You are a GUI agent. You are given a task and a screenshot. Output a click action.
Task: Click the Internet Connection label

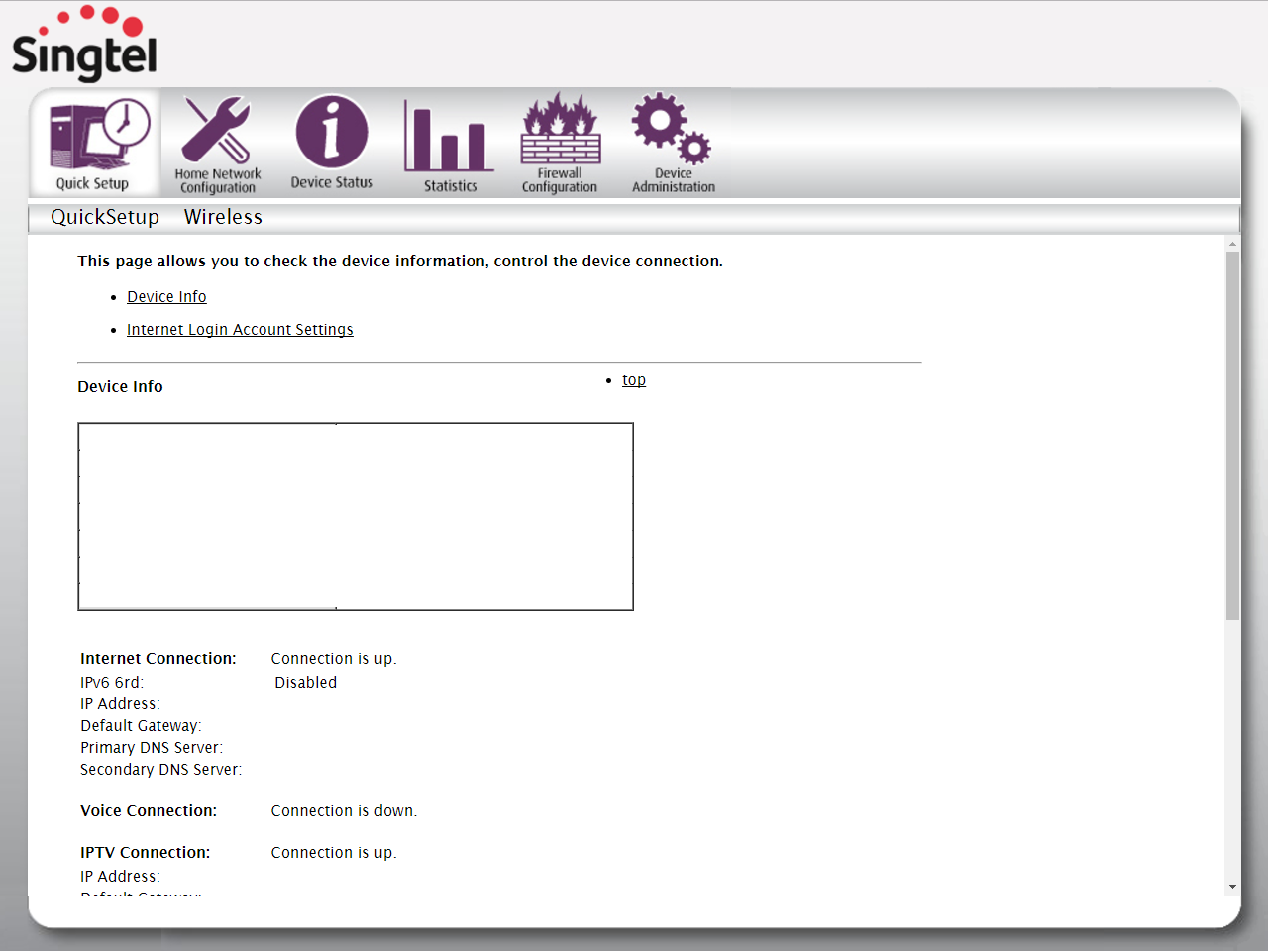(x=158, y=659)
